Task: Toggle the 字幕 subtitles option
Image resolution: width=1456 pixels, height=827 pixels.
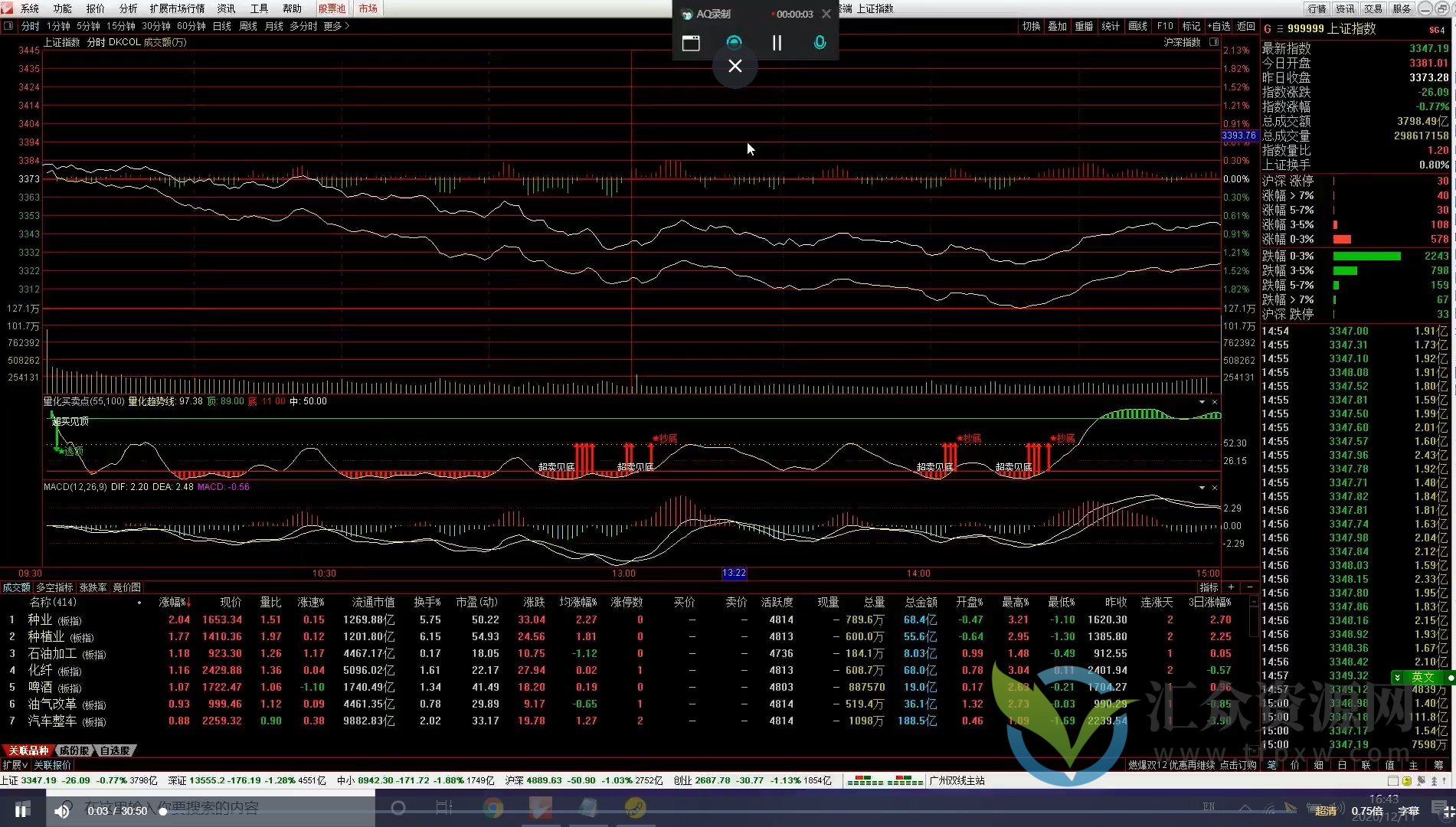Action: (x=1408, y=811)
